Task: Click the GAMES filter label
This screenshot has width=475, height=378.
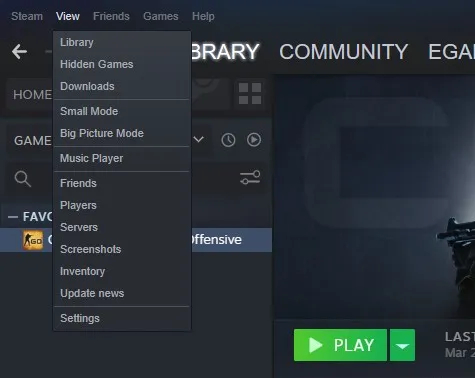Action: coord(33,141)
